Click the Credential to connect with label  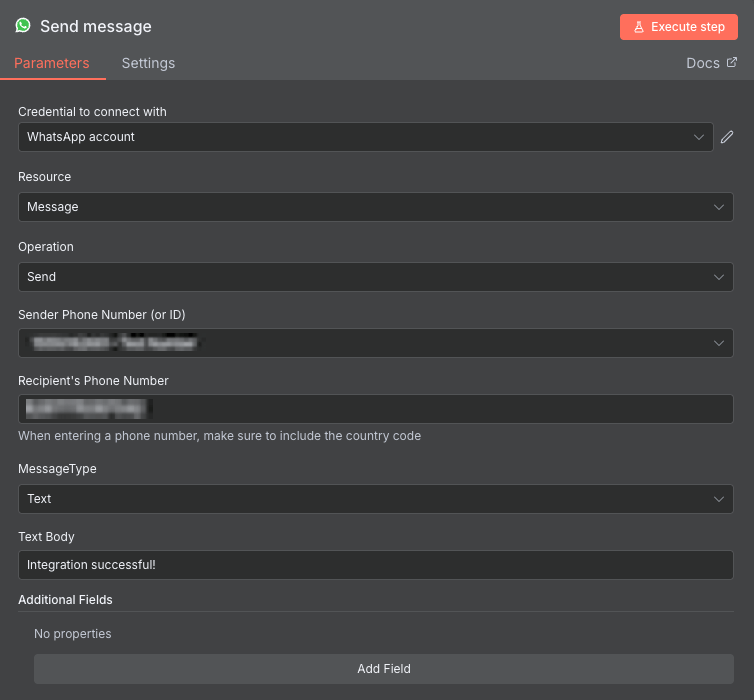tap(92, 112)
